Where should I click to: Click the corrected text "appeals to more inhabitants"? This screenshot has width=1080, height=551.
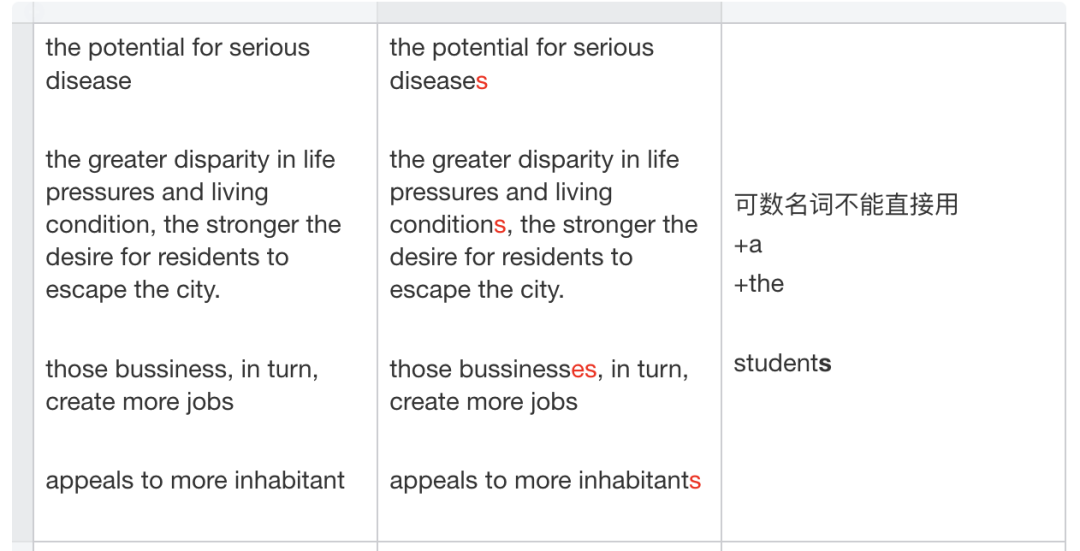click(545, 480)
